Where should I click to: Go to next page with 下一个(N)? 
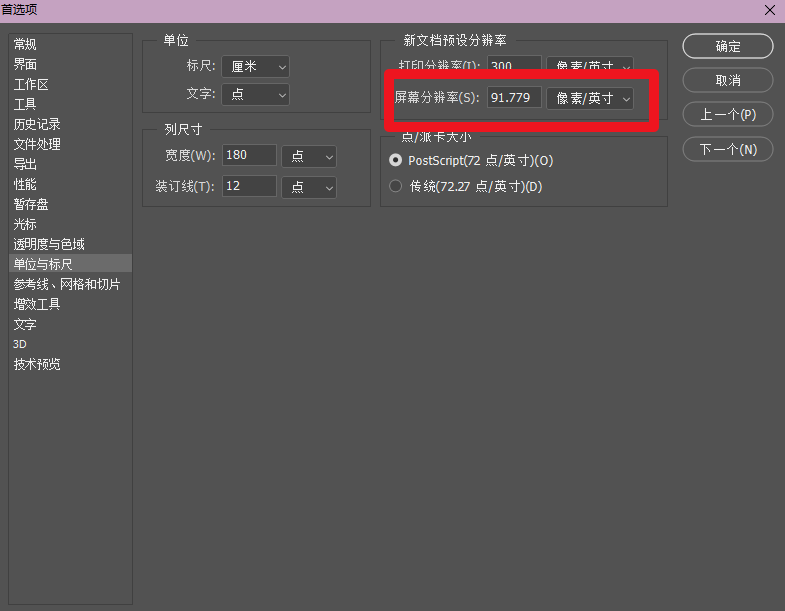coord(728,149)
